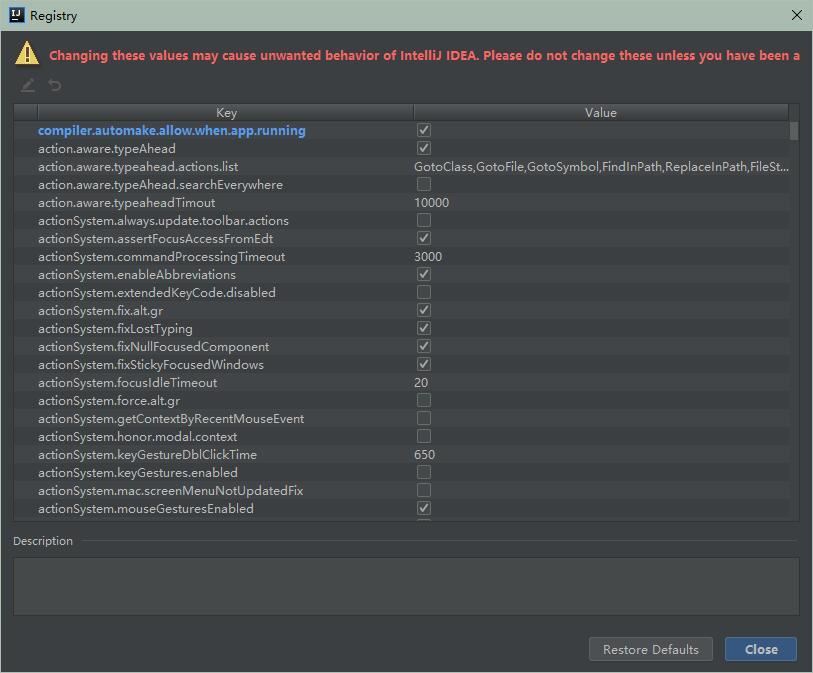Click the revert changes arrow icon

tap(55, 85)
